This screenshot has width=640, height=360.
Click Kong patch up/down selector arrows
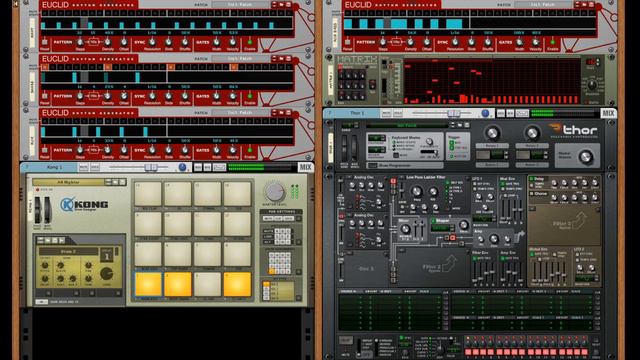[x=108, y=182]
